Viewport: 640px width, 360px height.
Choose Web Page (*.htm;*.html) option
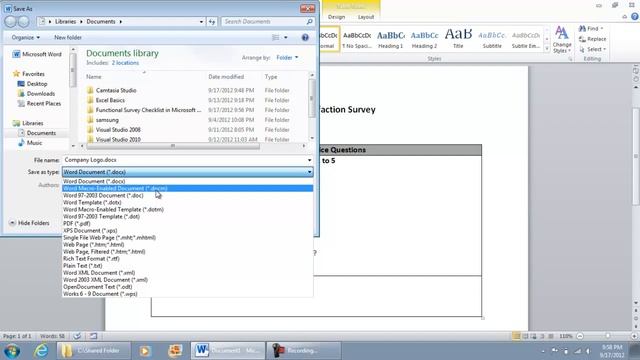[x=187, y=244]
